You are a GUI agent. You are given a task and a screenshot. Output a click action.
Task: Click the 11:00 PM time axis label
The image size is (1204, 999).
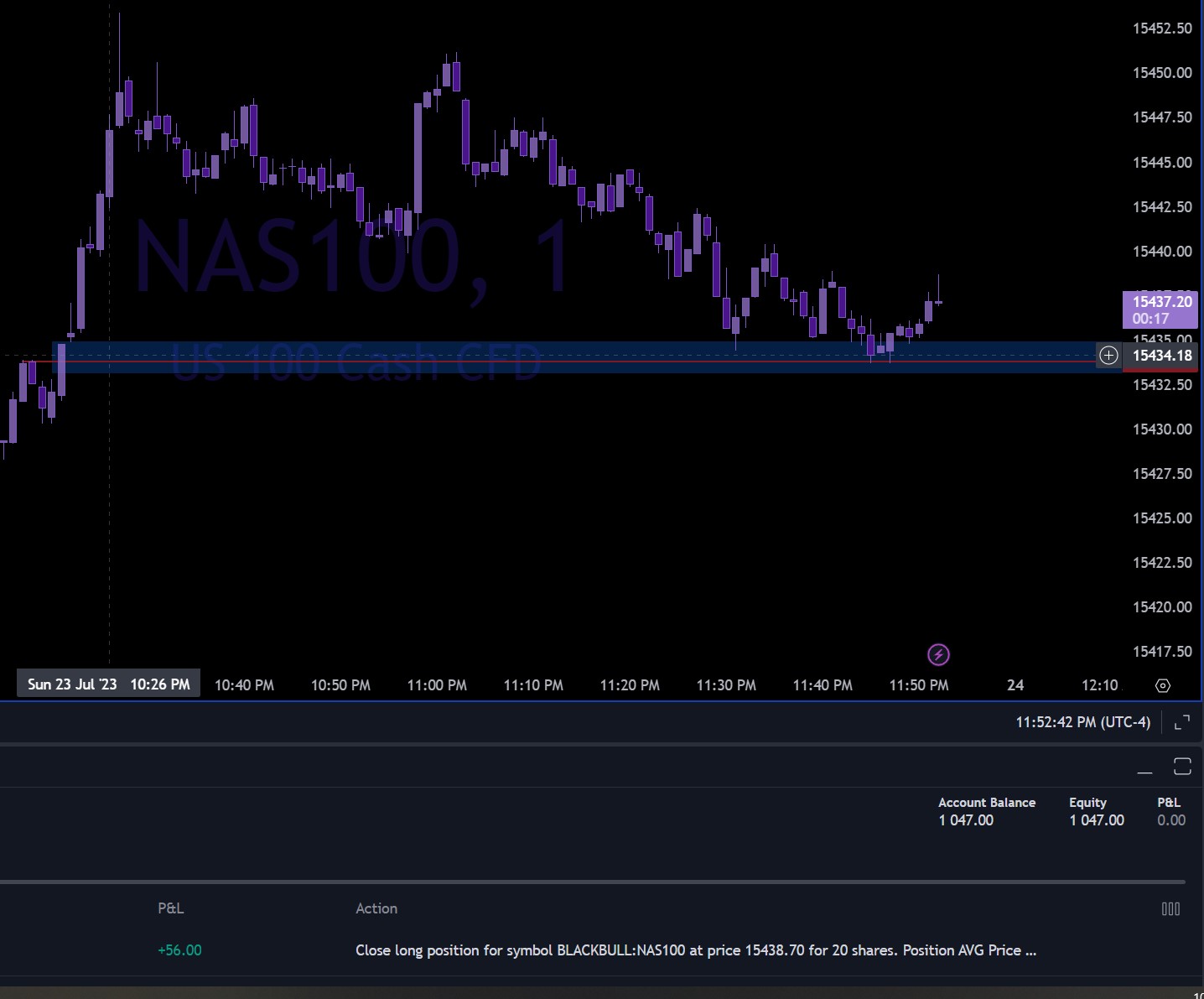437,685
